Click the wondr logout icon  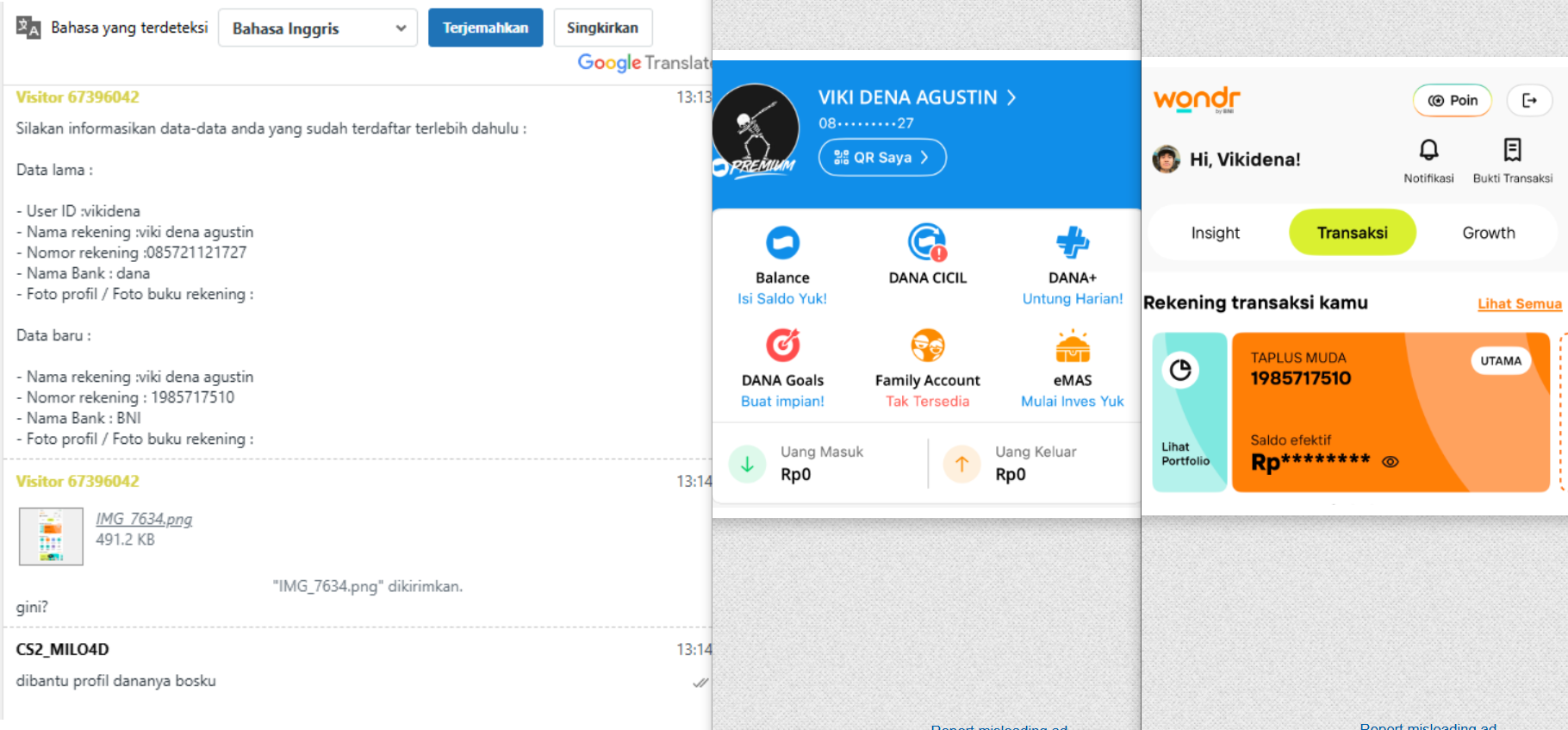(x=1529, y=100)
